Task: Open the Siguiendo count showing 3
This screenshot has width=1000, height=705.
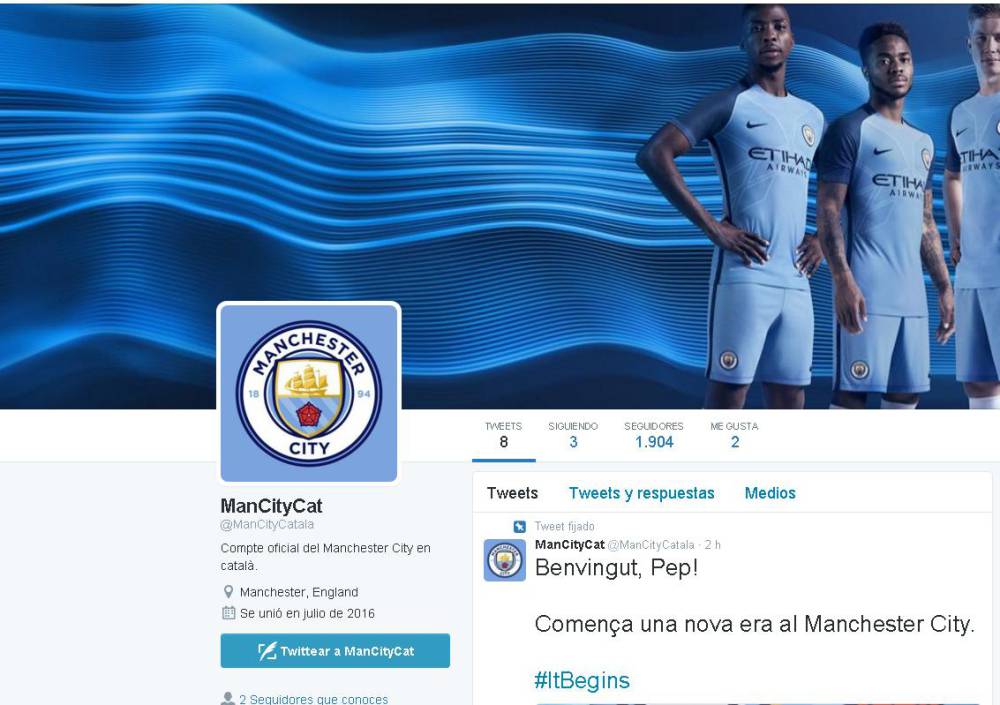Action: point(573,435)
